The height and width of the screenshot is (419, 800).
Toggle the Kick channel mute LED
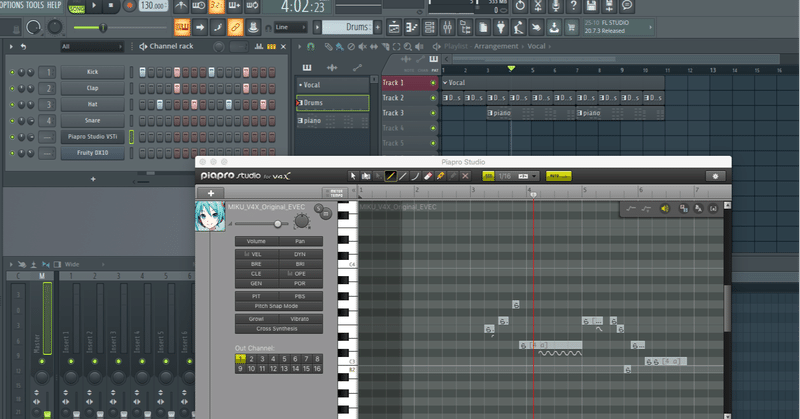tap(12, 72)
